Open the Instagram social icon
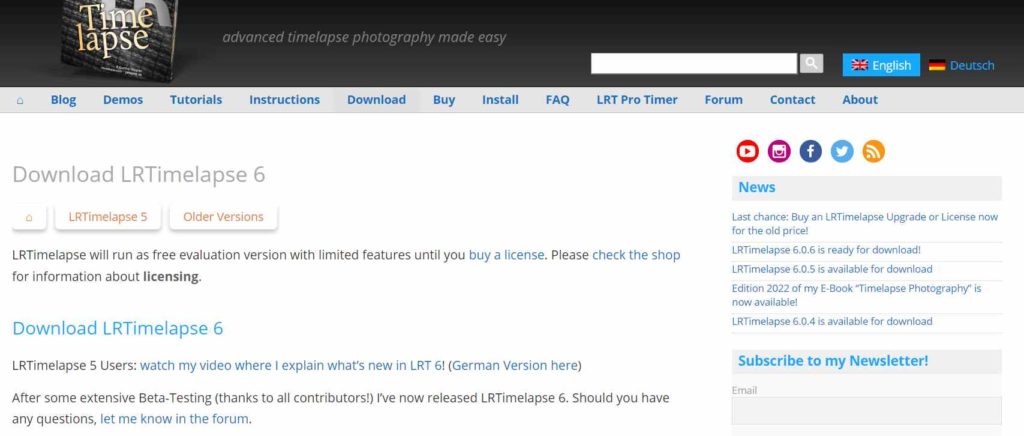The width and height of the screenshot is (1024, 436). pos(779,151)
